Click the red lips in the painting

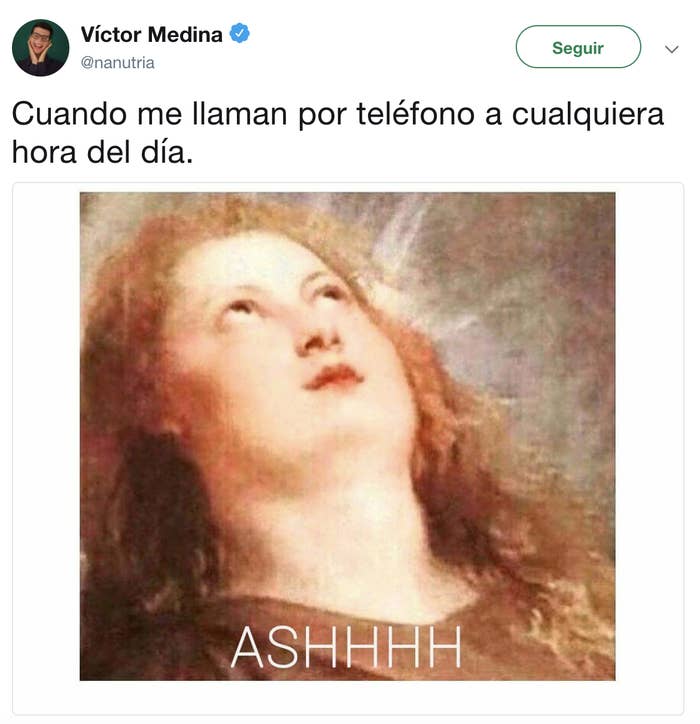(x=333, y=377)
